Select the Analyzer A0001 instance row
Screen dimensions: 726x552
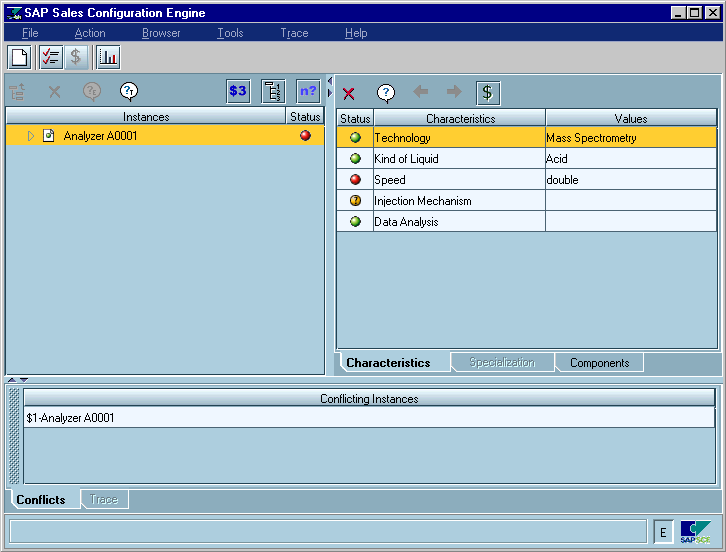[165, 136]
